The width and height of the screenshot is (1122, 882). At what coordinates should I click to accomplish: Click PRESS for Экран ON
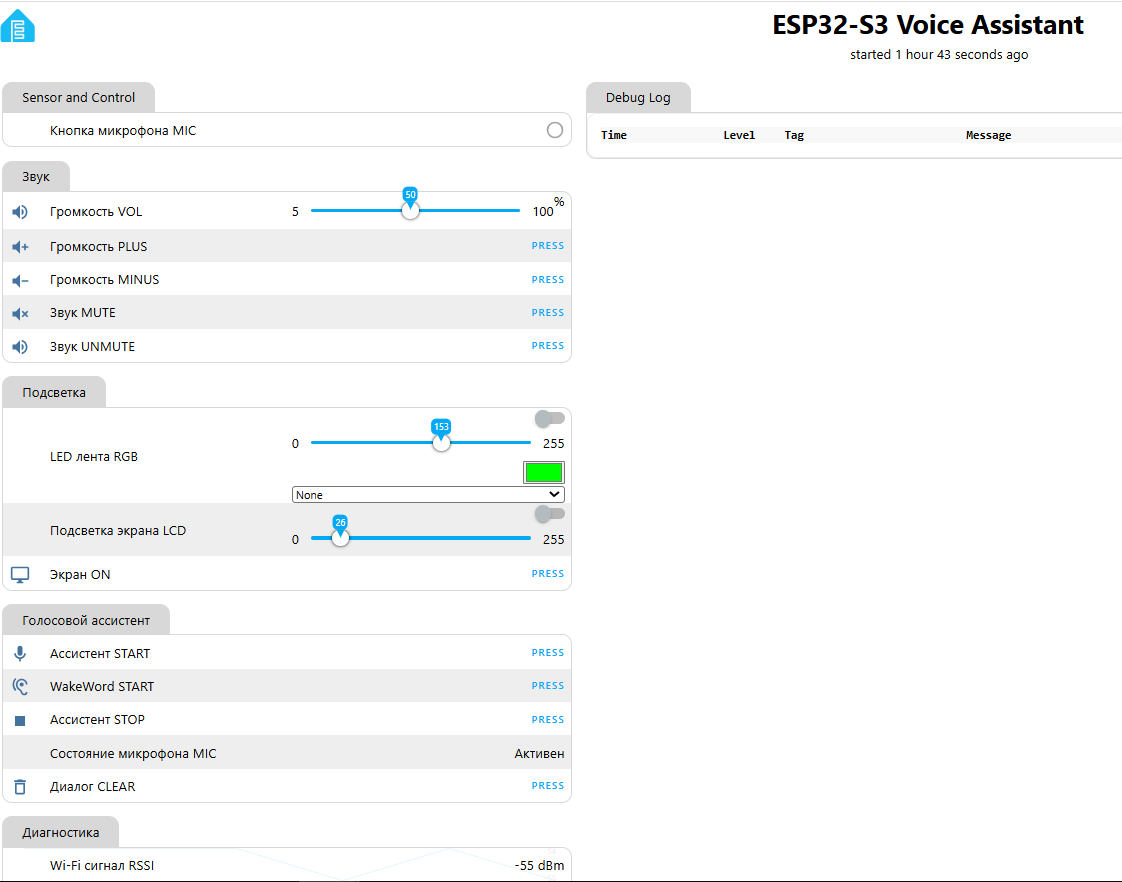(547, 574)
